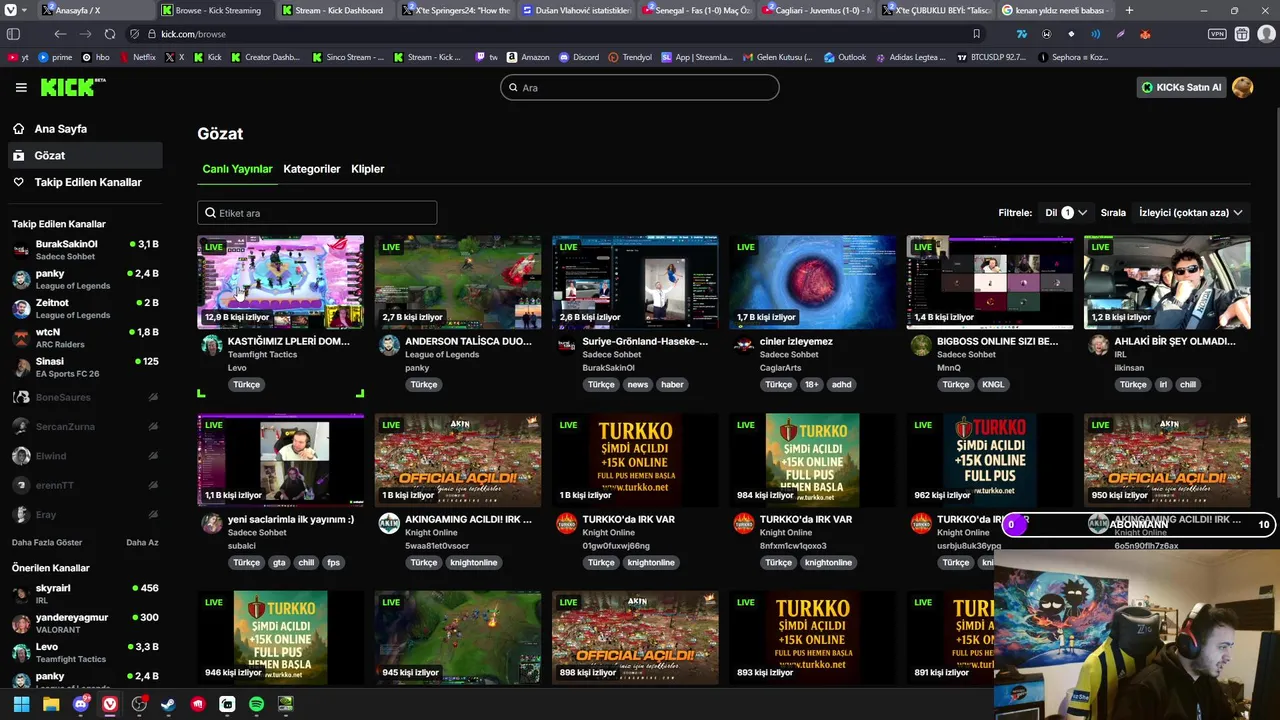Click the kick.com/browse address bar
This screenshot has width=1280, height=720.
point(560,34)
